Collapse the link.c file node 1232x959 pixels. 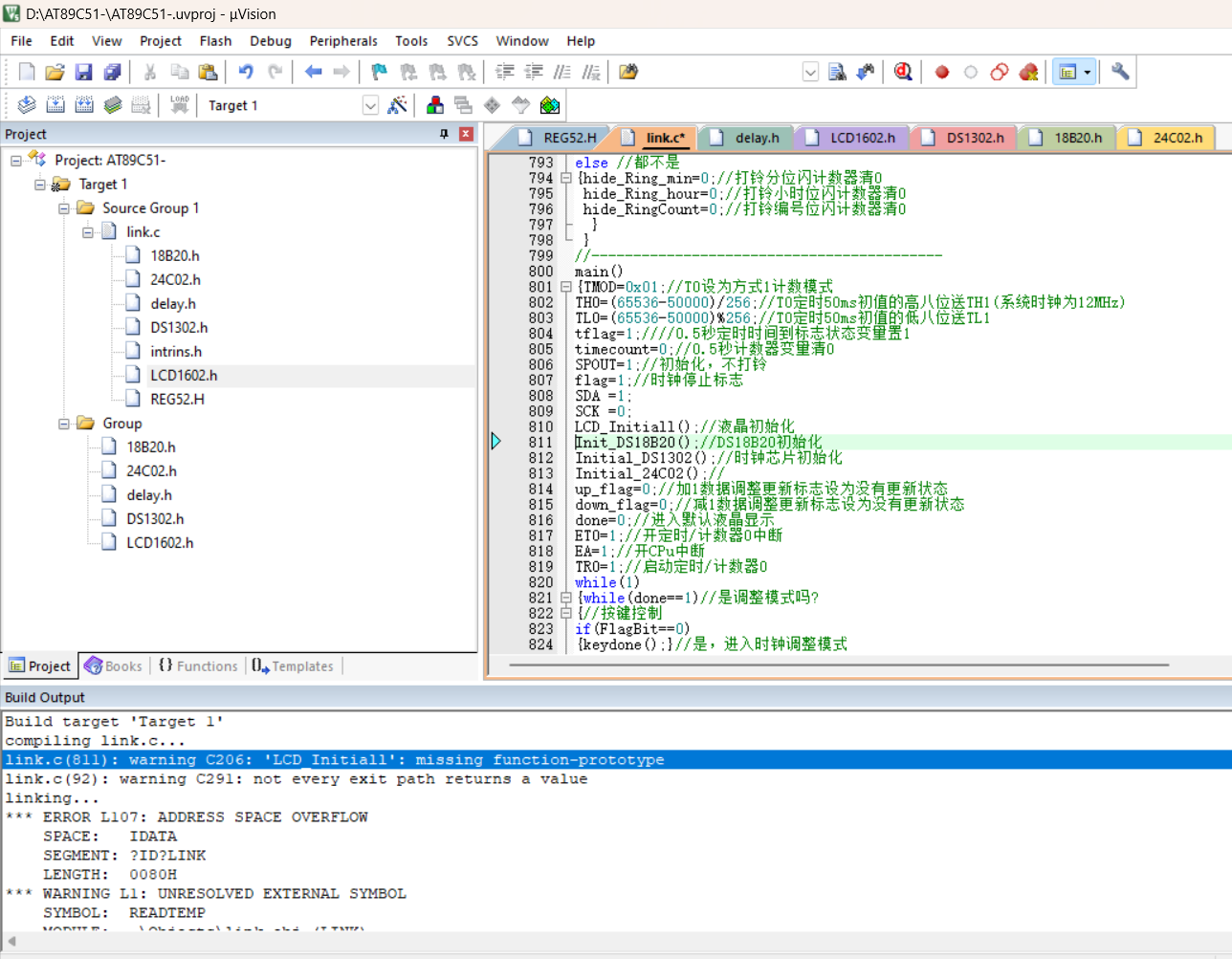tap(88, 232)
